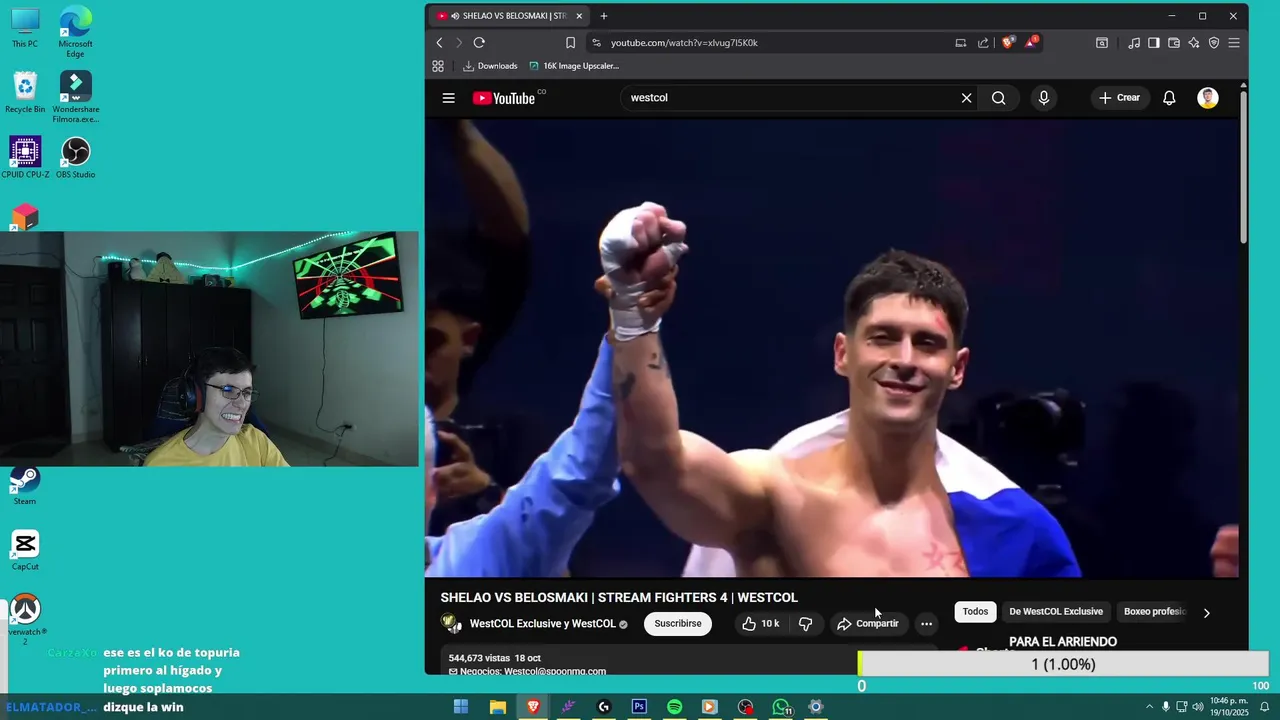Close the SHELAO VS BELOSMAKI tab
1280x720 pixels.
tap(579, 16)
